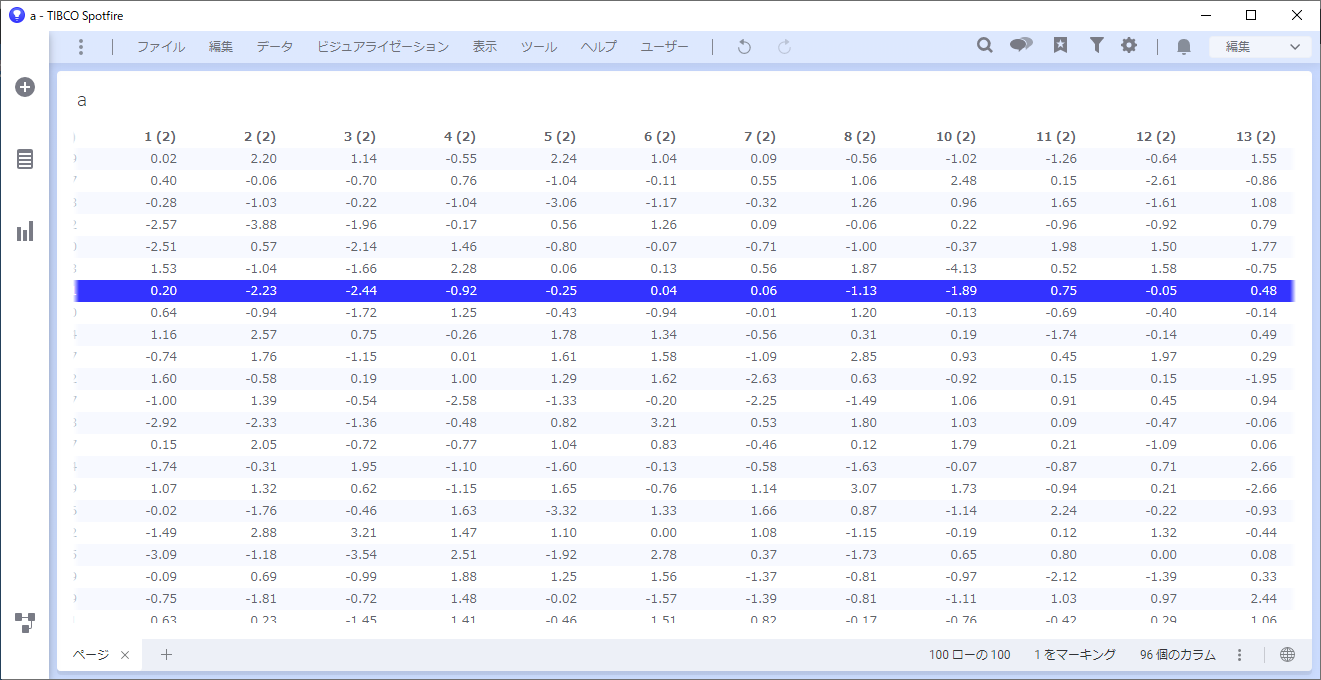Viewport: 1321px width, 680px height.
Task: Click cell -2.44 in highlighted row
Action: (361, 291)
